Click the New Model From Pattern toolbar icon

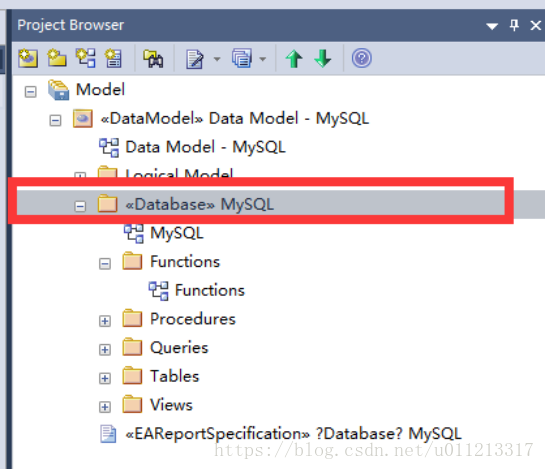click(28, 58)
